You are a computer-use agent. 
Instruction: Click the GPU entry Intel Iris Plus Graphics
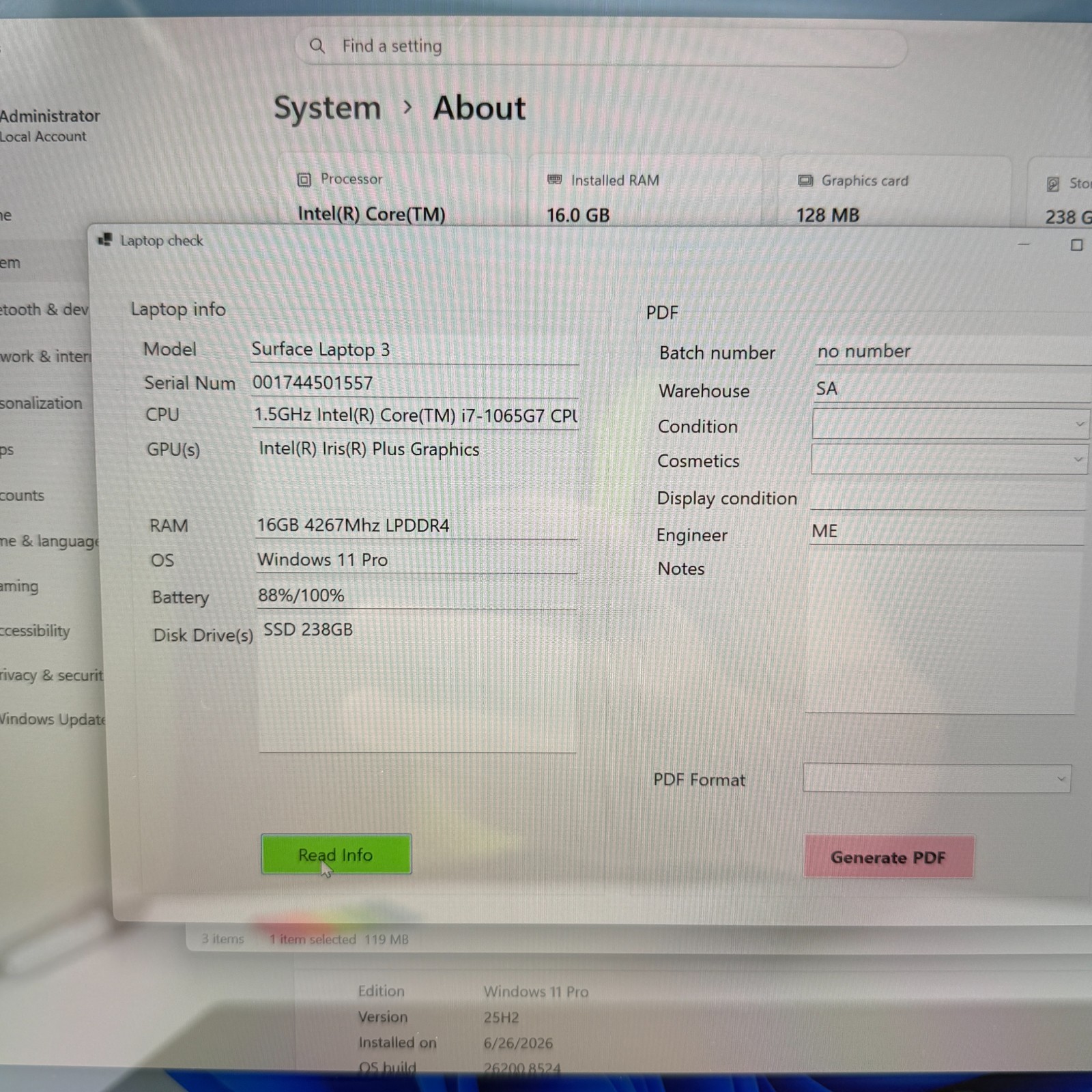[x=369, y=449]
